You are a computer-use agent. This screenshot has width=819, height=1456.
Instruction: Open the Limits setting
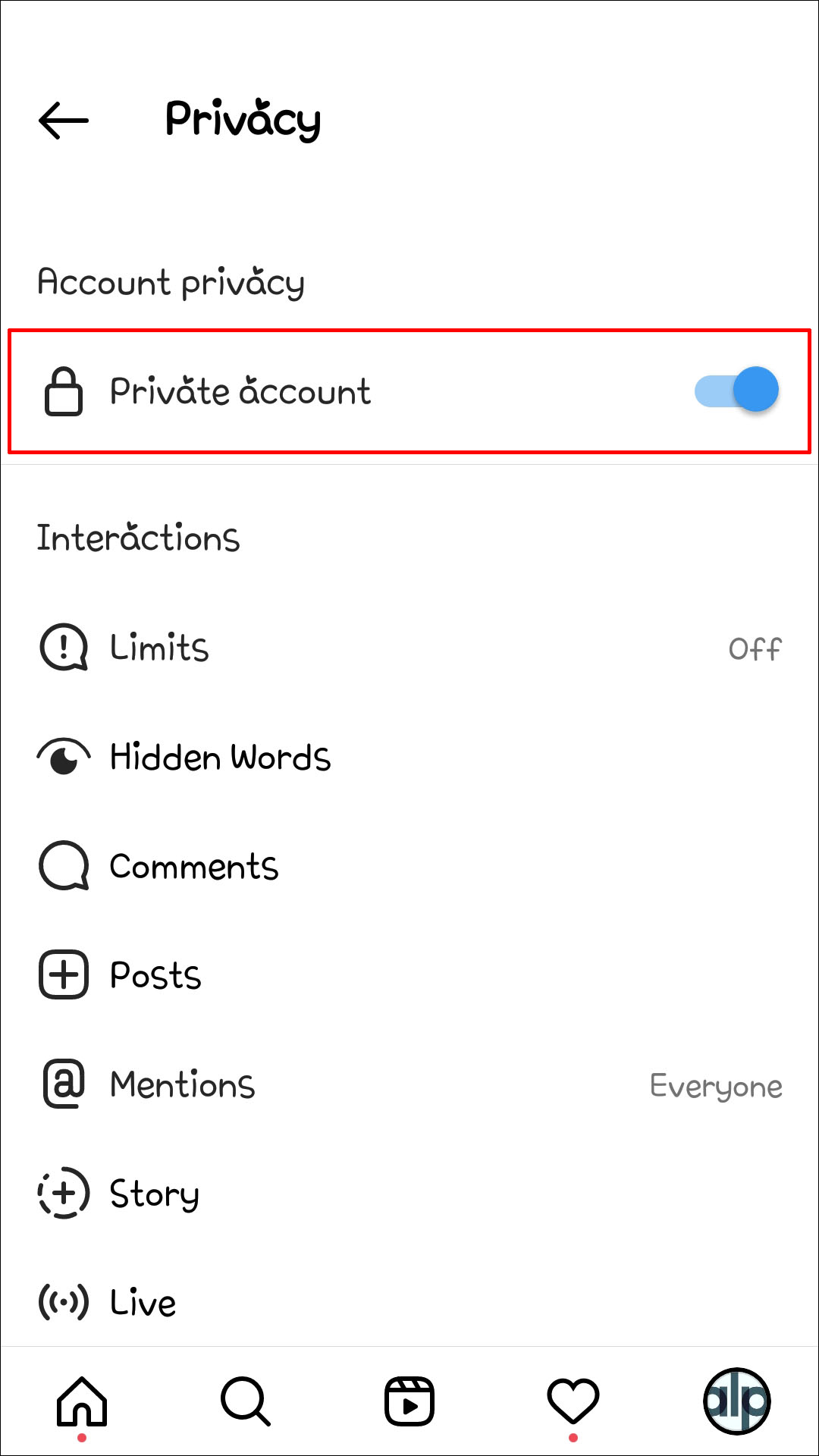[x=160, y=648]
